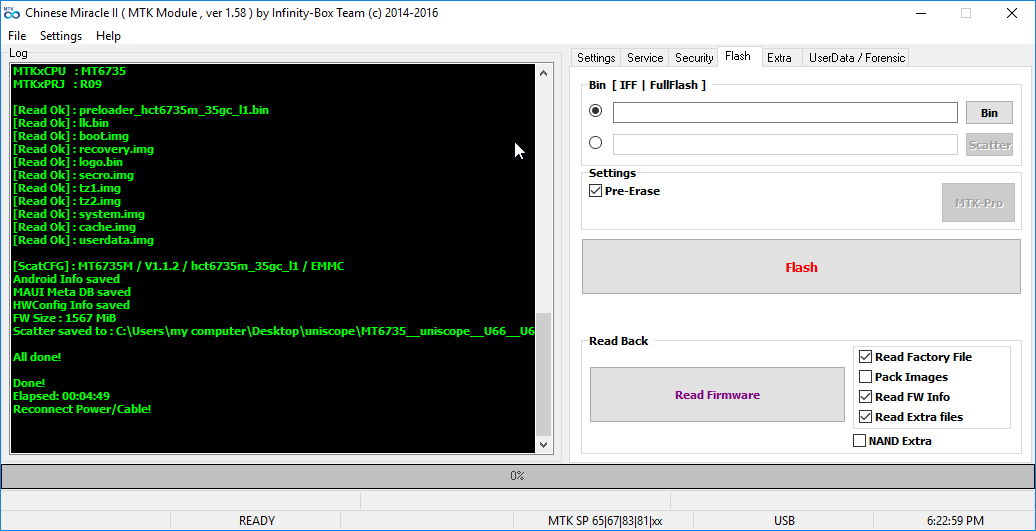Screen dimensions: 1036x531
Task: Click the log scrollbar down arrow
Action: pos(543,444)
